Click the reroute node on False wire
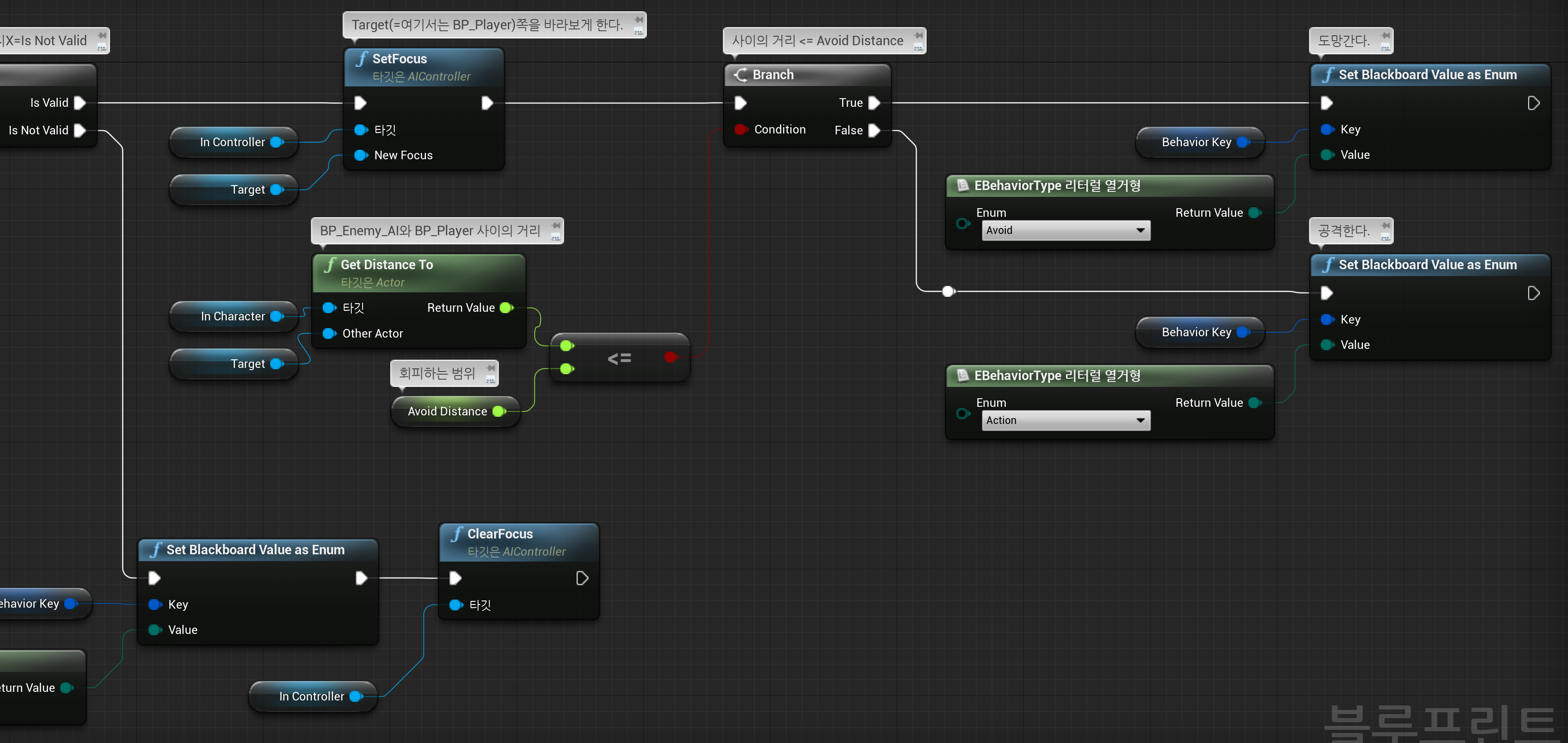The image size is (1568, 743). (x=948, y=291)
